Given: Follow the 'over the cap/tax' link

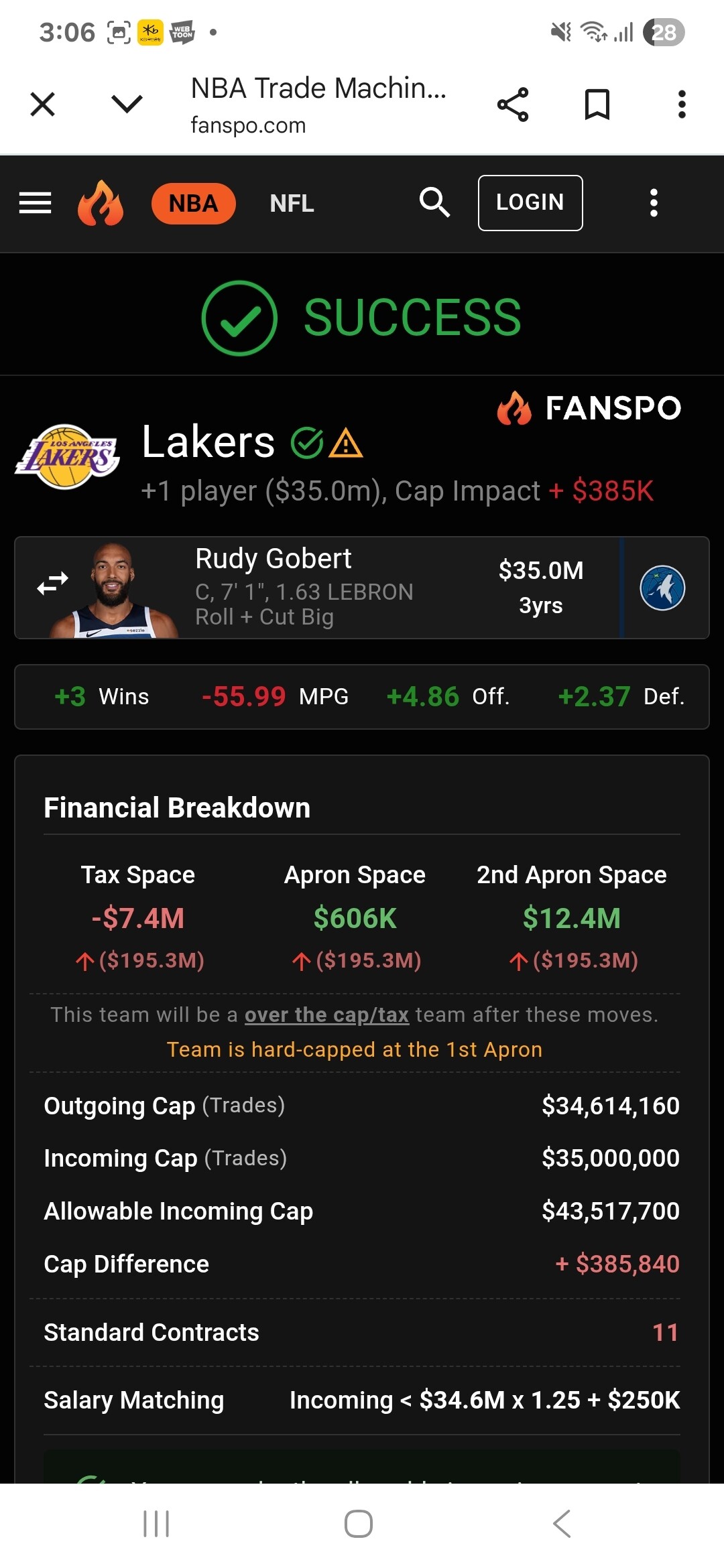Looking at the screenshot, I should click(326, 1015).
